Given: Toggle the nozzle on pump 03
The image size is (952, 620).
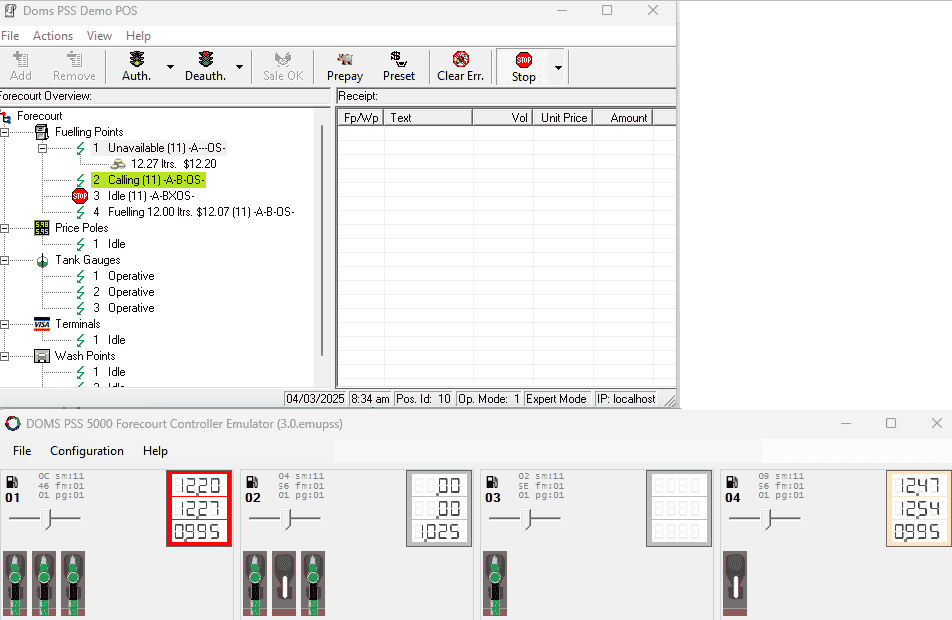Looking at the screenshot, I should (494, 581).
